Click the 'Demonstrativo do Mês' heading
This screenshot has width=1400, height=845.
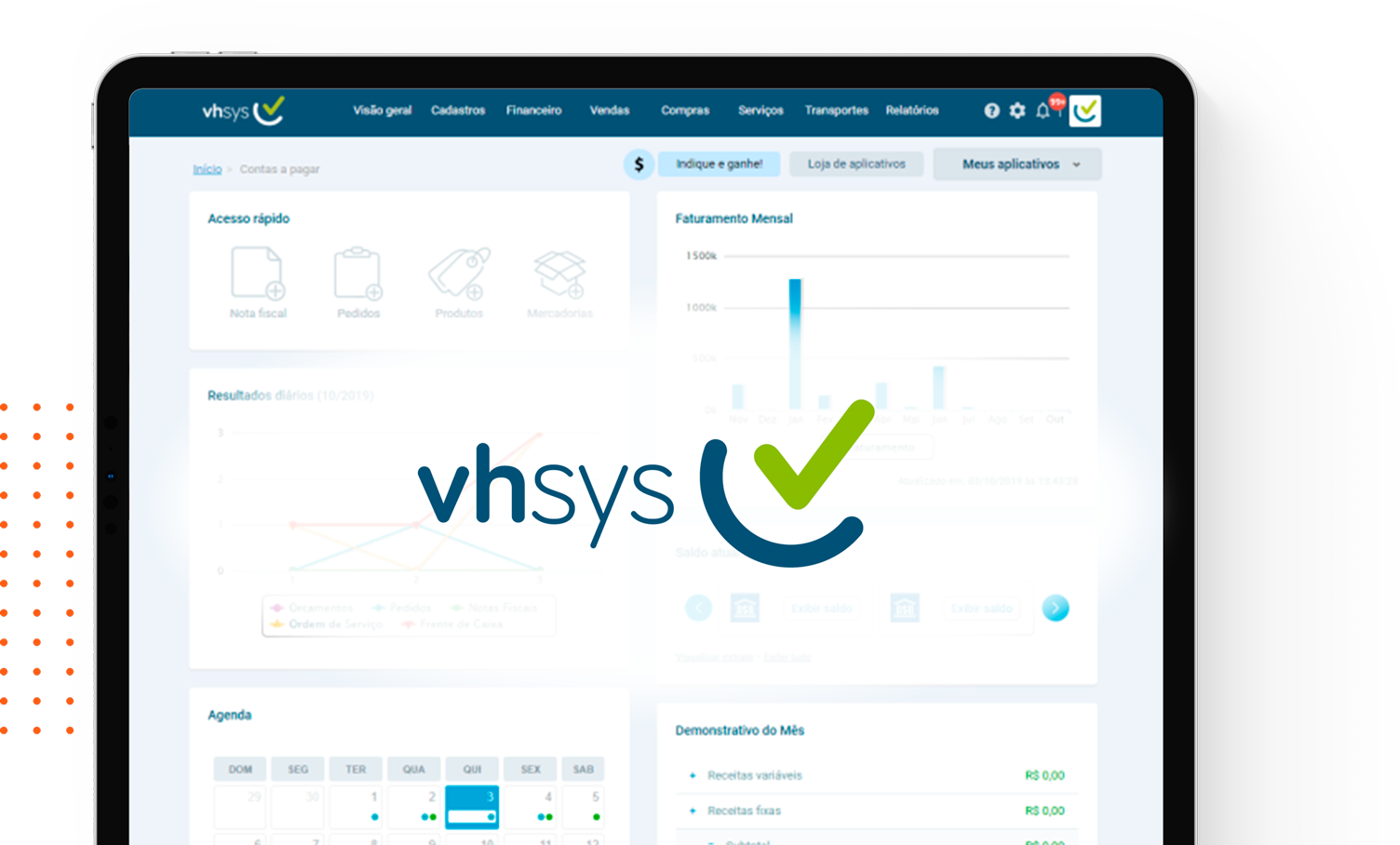(740, 731)
